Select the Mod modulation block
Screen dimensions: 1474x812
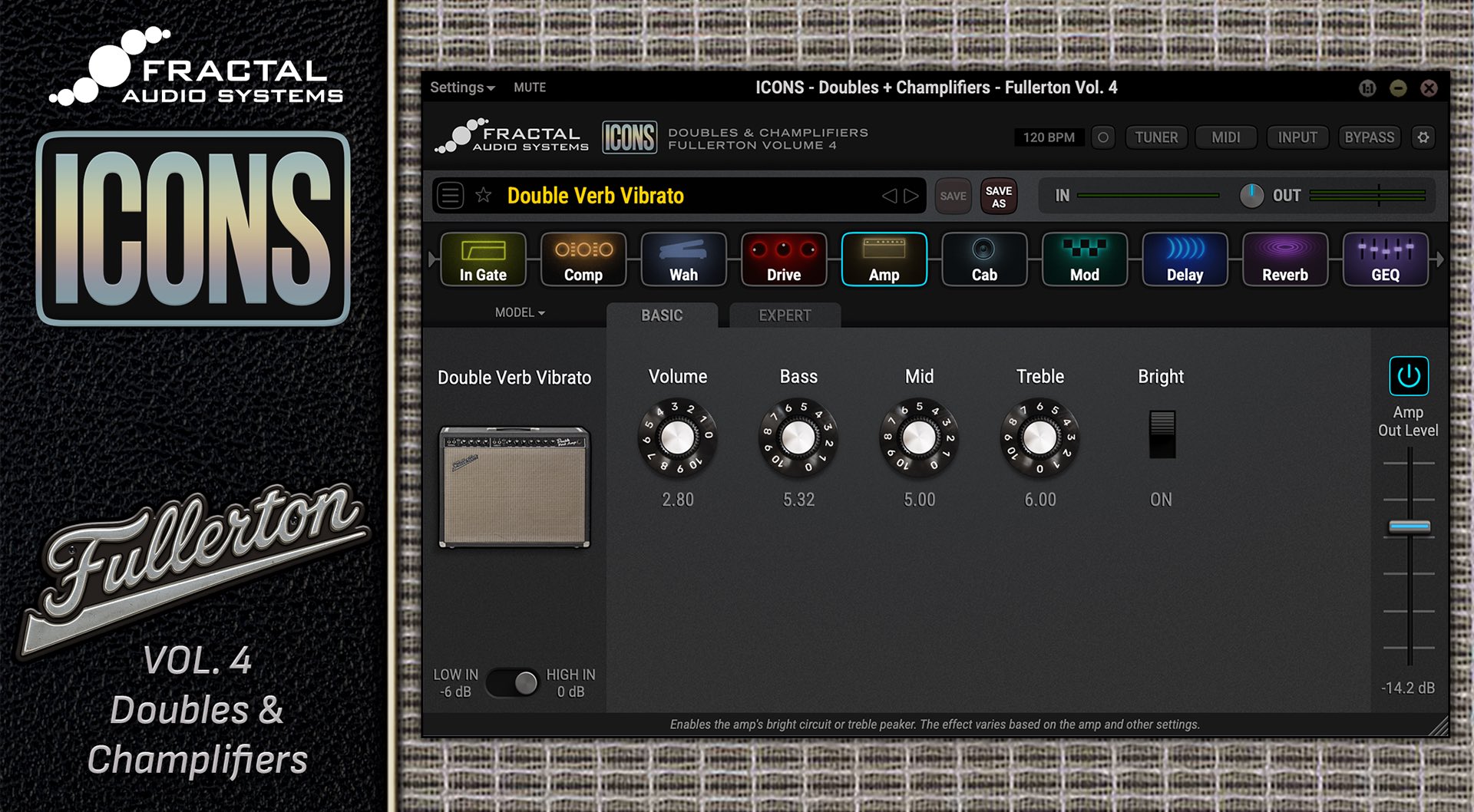[x=1085, y=259]
